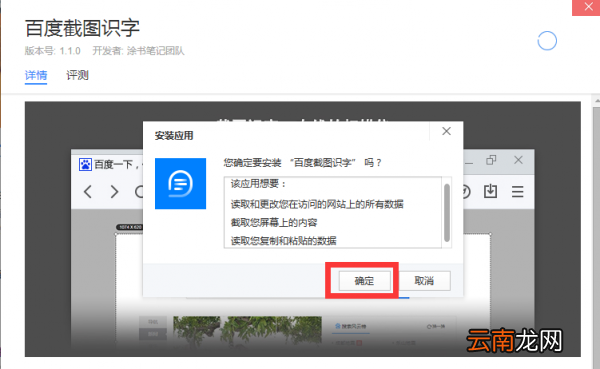This screenshot has width=600, height=369.
Task: Click the X icon in preview browser
Action: (518, 160)
